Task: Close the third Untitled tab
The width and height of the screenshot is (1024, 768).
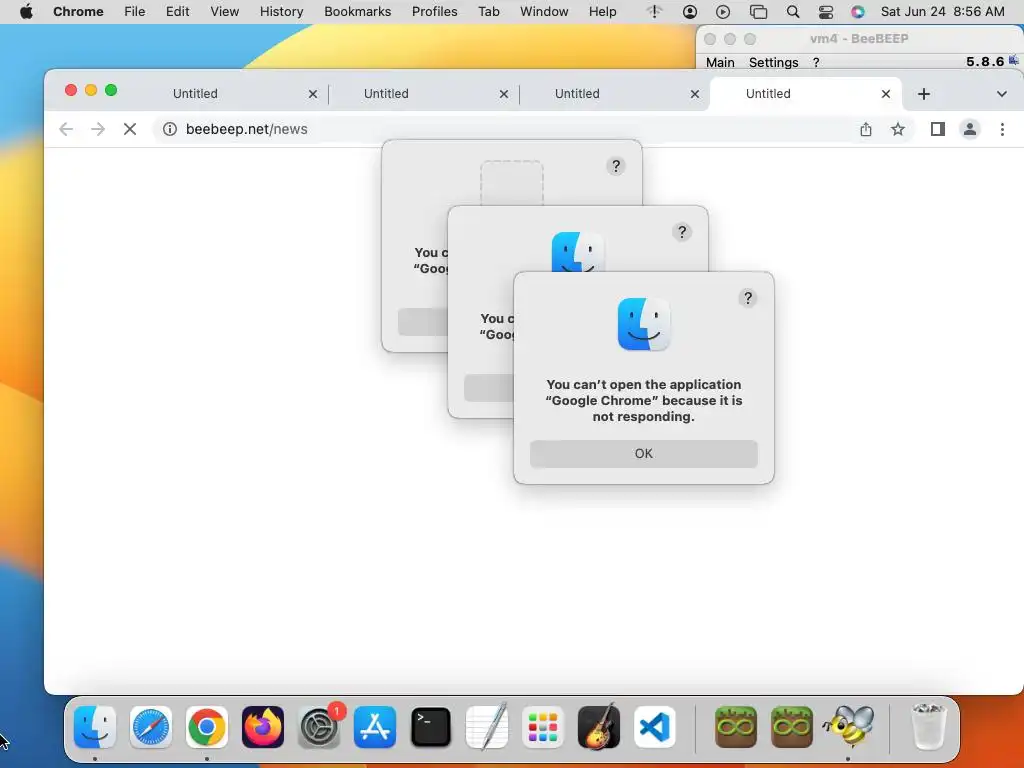Action: (695, 94)
